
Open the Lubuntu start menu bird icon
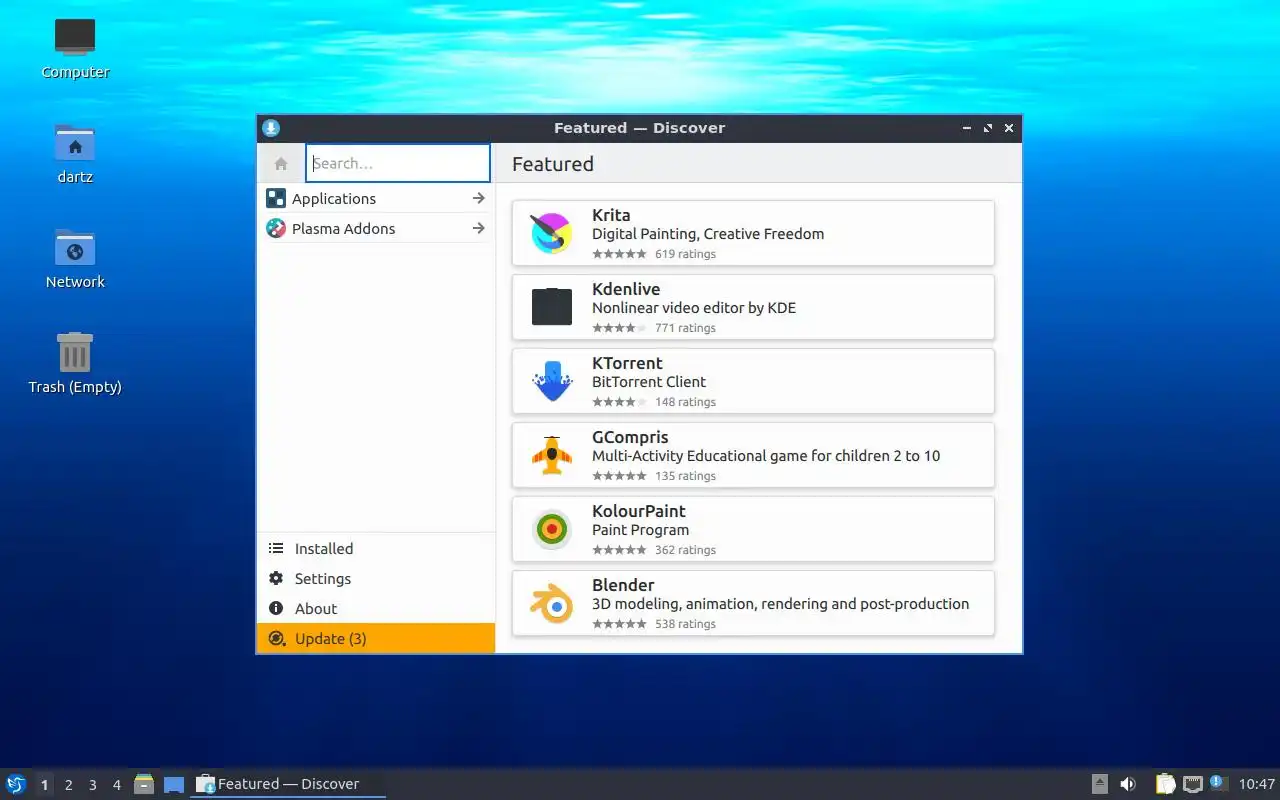click(x=16, y=784)
